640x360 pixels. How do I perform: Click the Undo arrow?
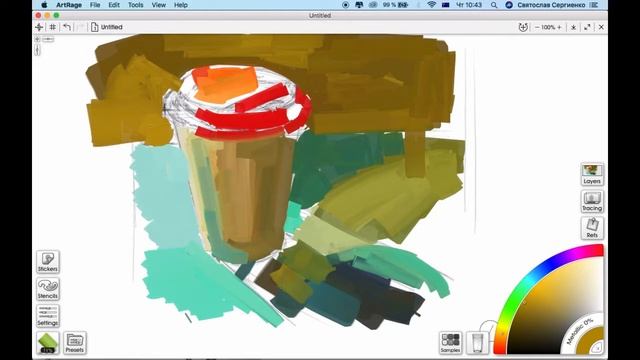(x=67, y=27)
